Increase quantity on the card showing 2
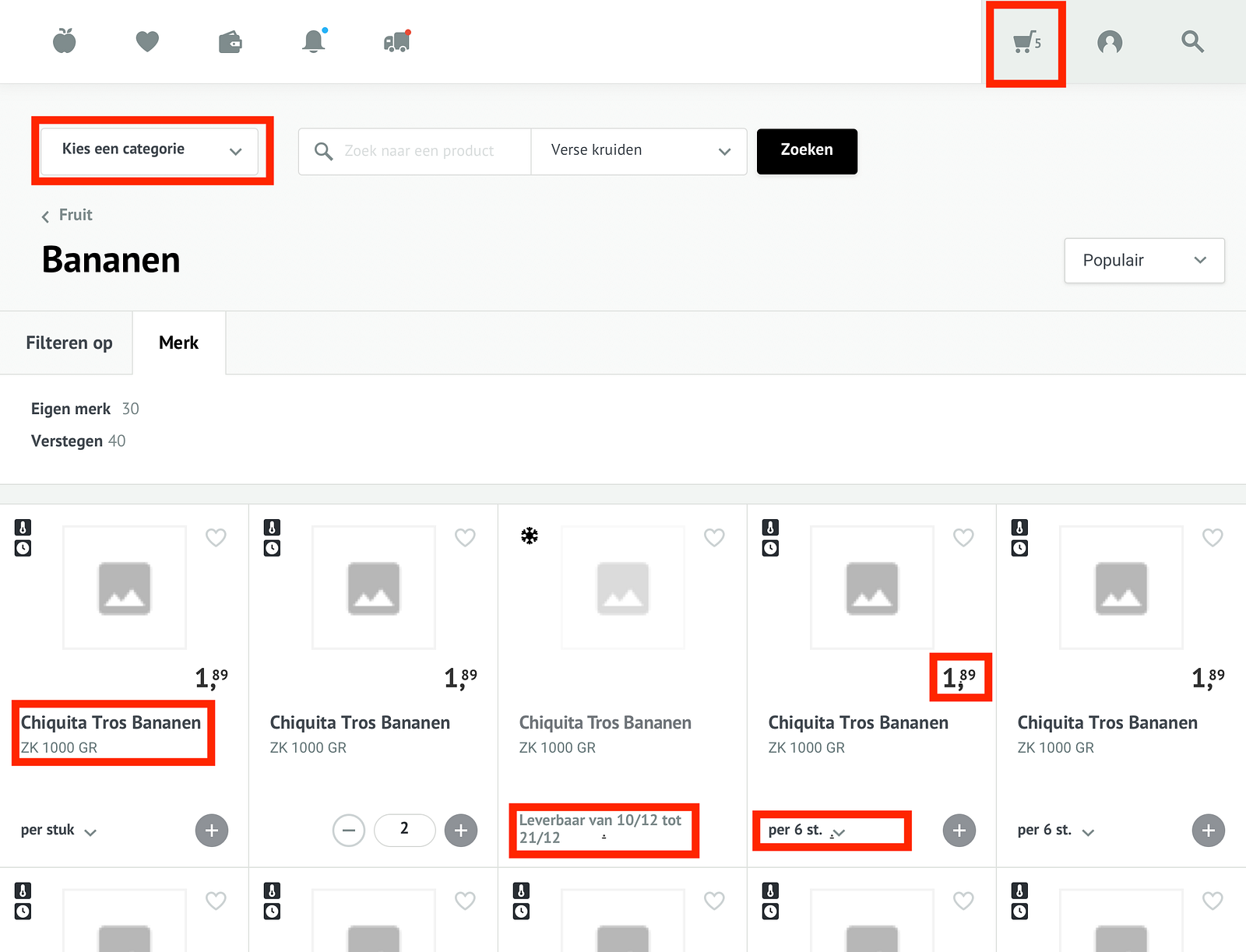 coord(461,831)
